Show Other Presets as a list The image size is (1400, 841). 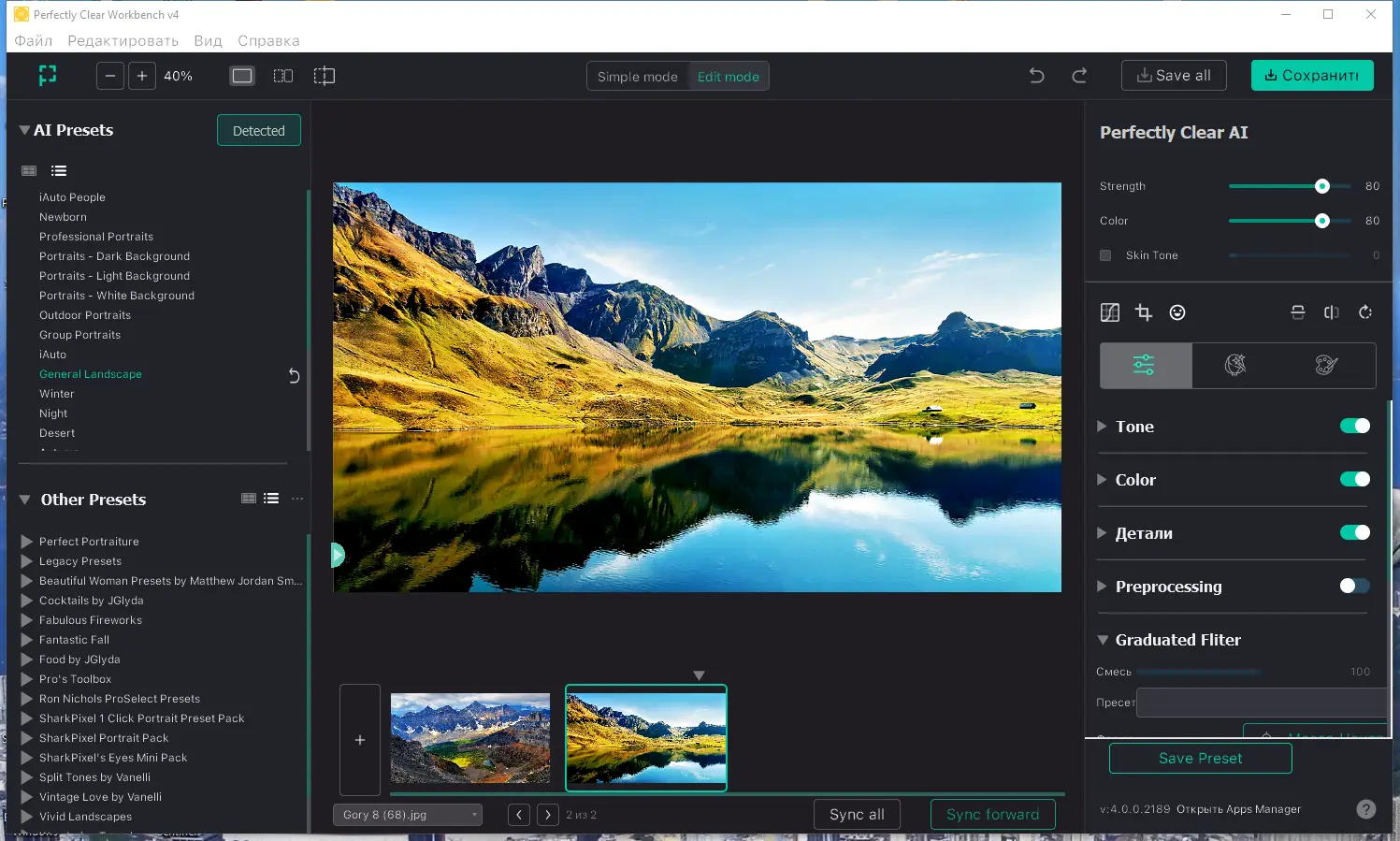pos(271,499)
